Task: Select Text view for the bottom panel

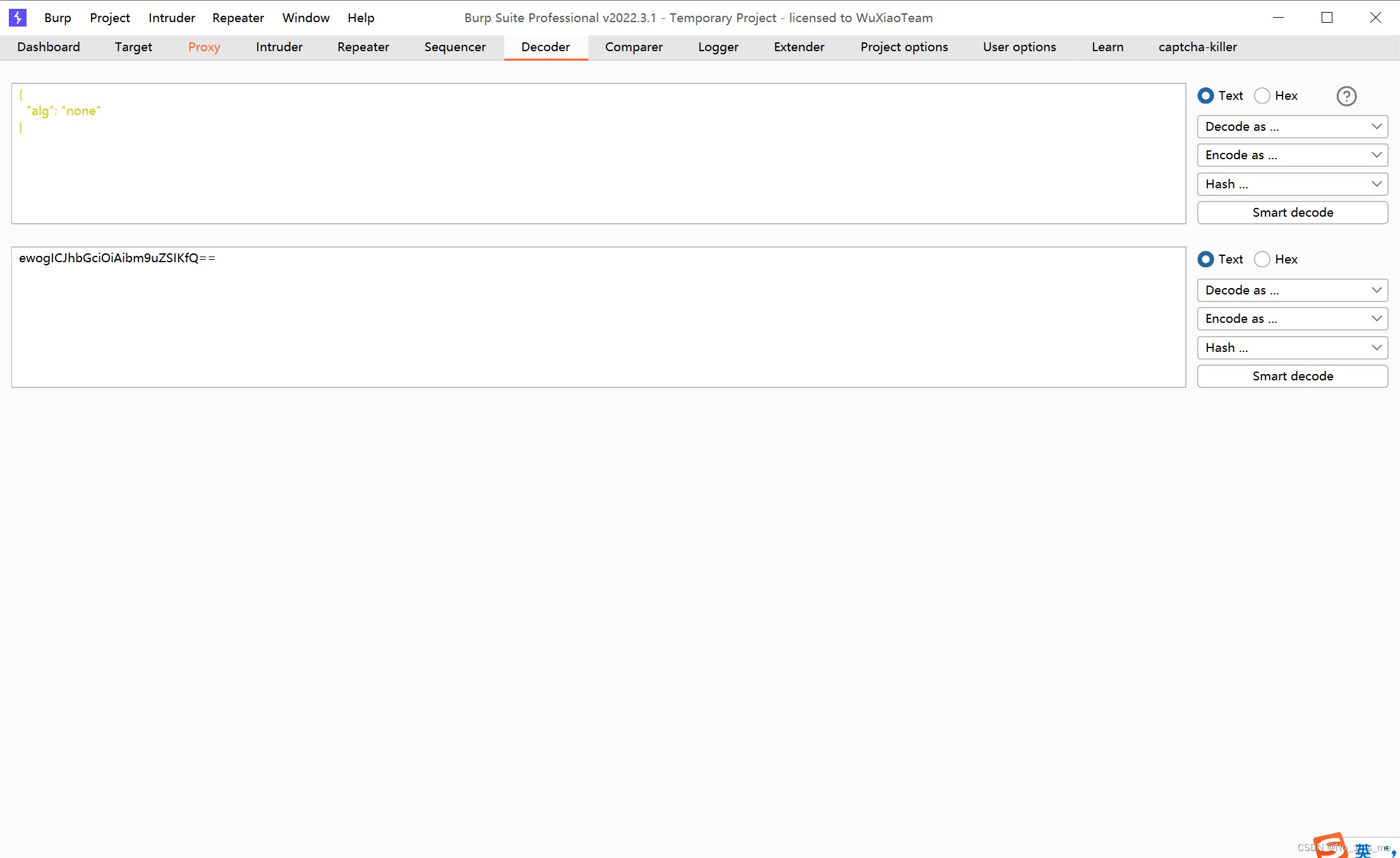Action: click(x=1205, y=259)
